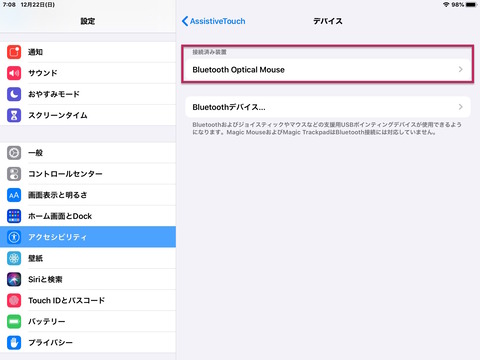
Task: Open the Bluetooth Optical Mouse device
Action: (328, 70)
